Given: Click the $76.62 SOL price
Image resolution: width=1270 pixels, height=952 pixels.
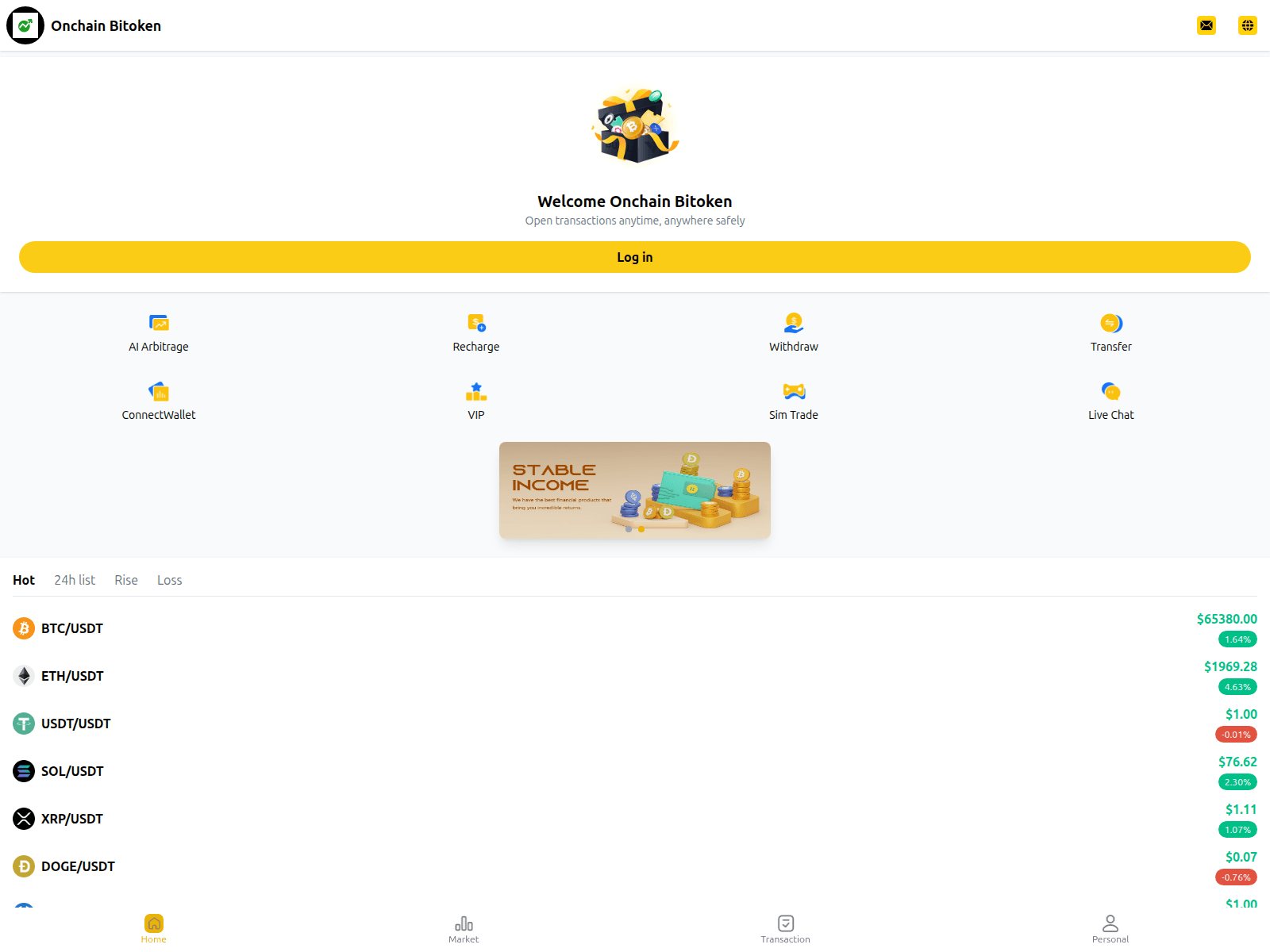Looking at the screenshot, I should click(x=1237, y=762).
